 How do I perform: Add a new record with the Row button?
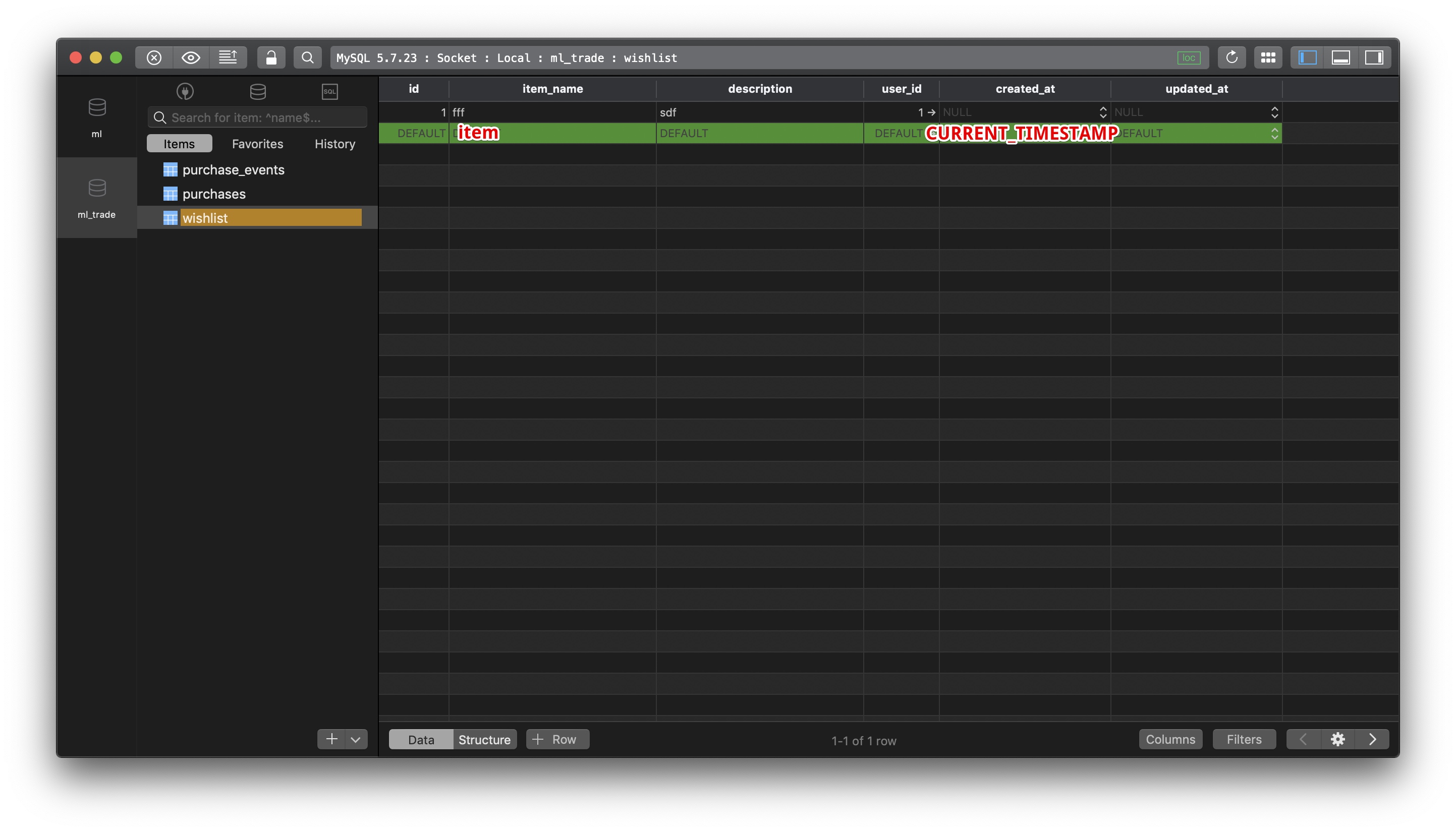click(x=557, y=739)
